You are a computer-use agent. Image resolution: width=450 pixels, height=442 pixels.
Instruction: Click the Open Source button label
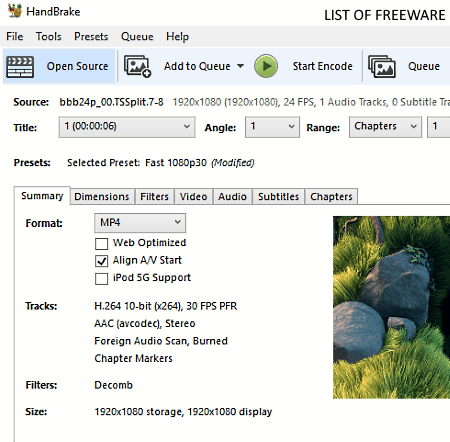tap(77, 66)
